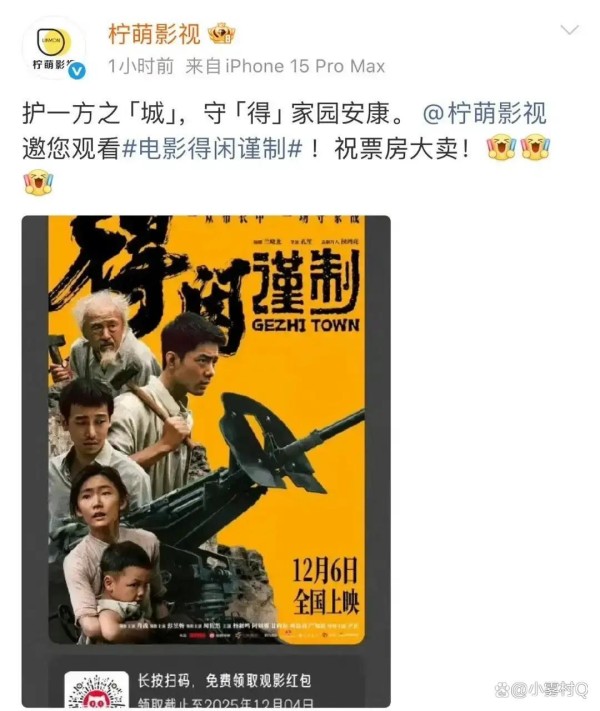This screenshot has height=711, width=600.
Task: Tap the @小罢村Q watermark text
Action: 550,690
